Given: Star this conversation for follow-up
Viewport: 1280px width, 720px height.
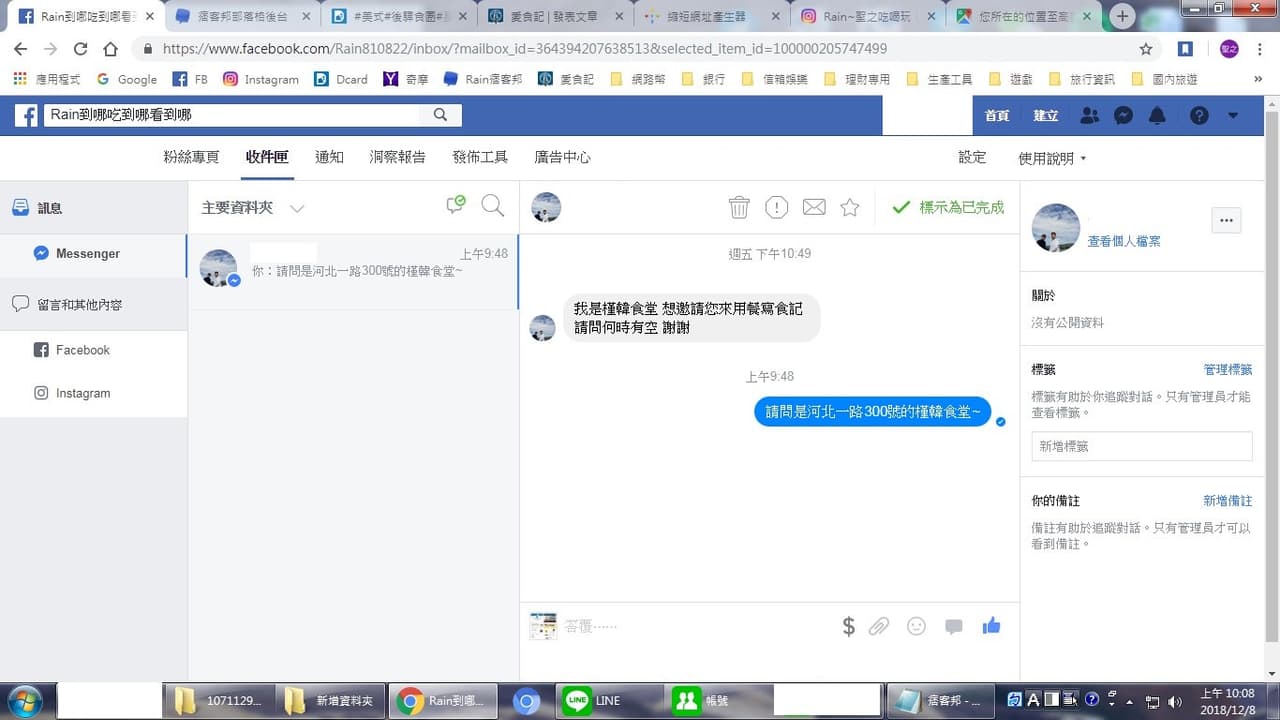Looking at the screenshot, I should pos(850,207).
